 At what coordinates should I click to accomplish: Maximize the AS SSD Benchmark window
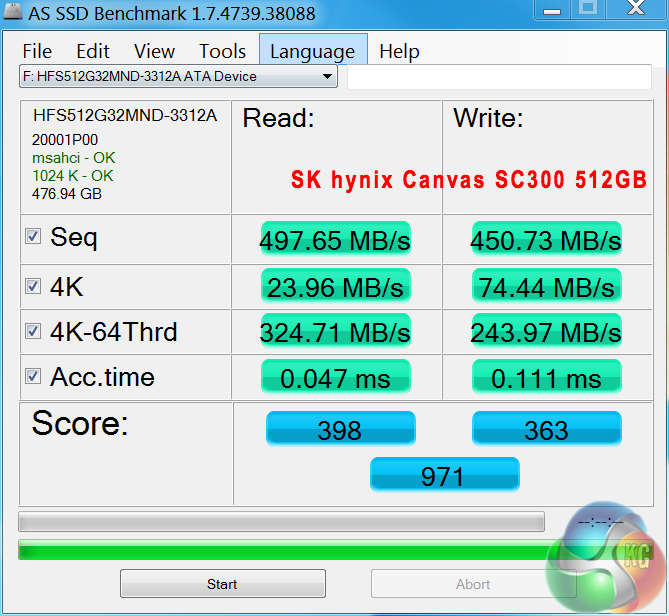pos(588,9)
